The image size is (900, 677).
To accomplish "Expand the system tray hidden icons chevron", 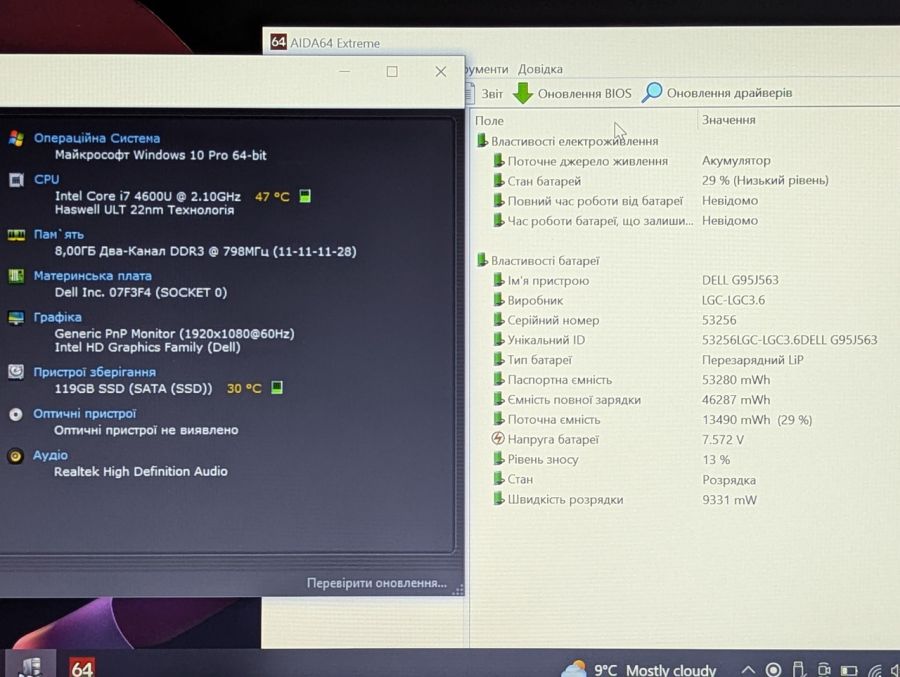I will coord(748,670).
